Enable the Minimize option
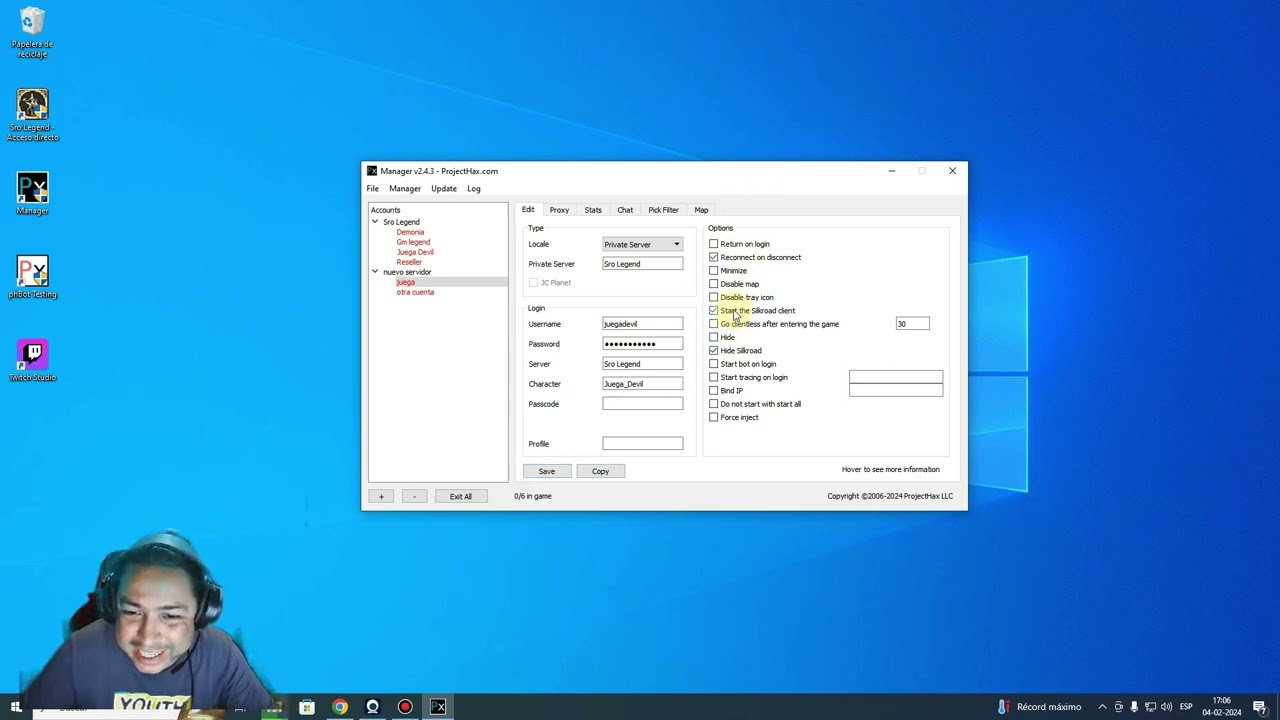This screenshot has width=1280, height=720. tap(713, 271)
